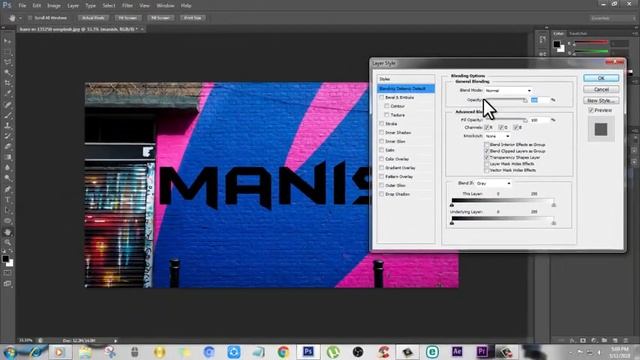Select the Zoom tool
640x360 pixels.
(x=7, y=242)
